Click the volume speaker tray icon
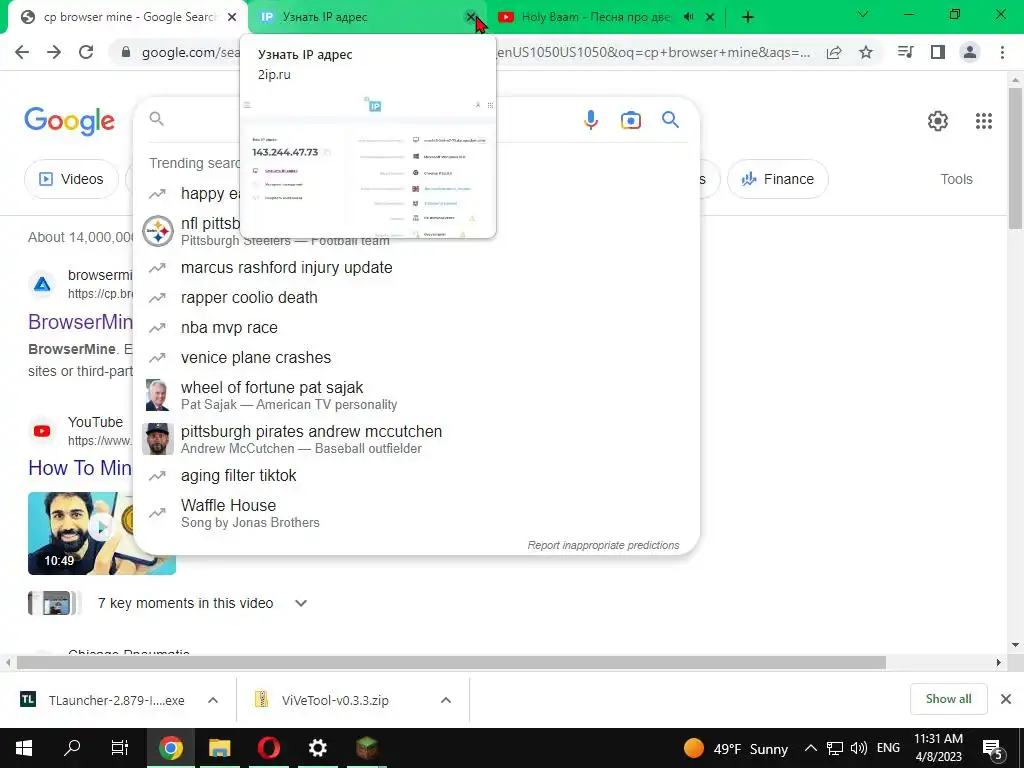 [x=859, y=748]
